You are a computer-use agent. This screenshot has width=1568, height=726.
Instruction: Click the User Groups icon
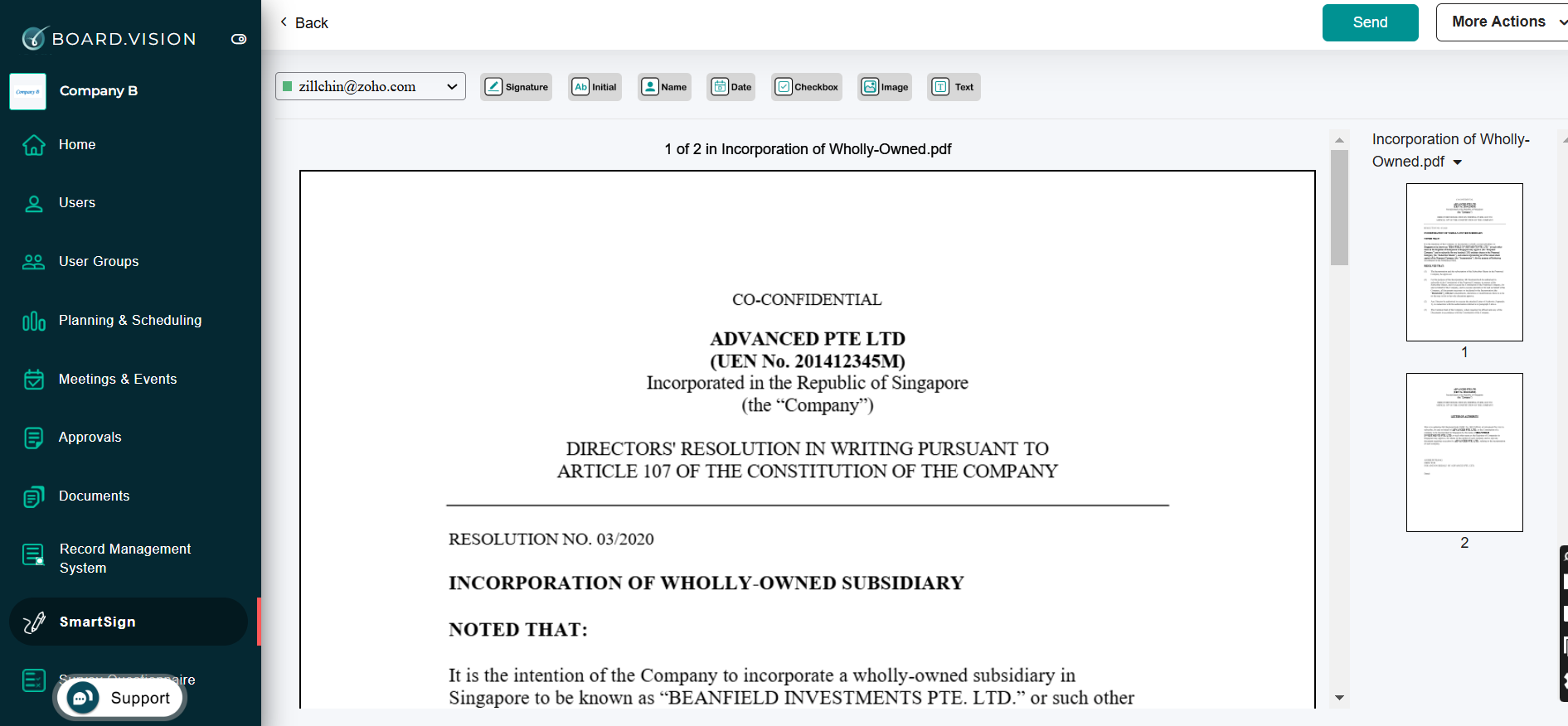[x=34, y=262]
